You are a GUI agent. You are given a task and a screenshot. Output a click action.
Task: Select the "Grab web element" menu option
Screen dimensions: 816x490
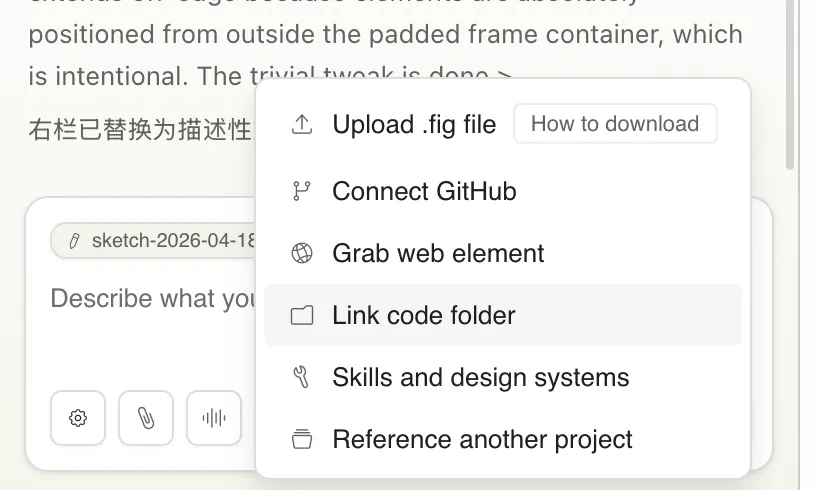click(x=438, y=253)
